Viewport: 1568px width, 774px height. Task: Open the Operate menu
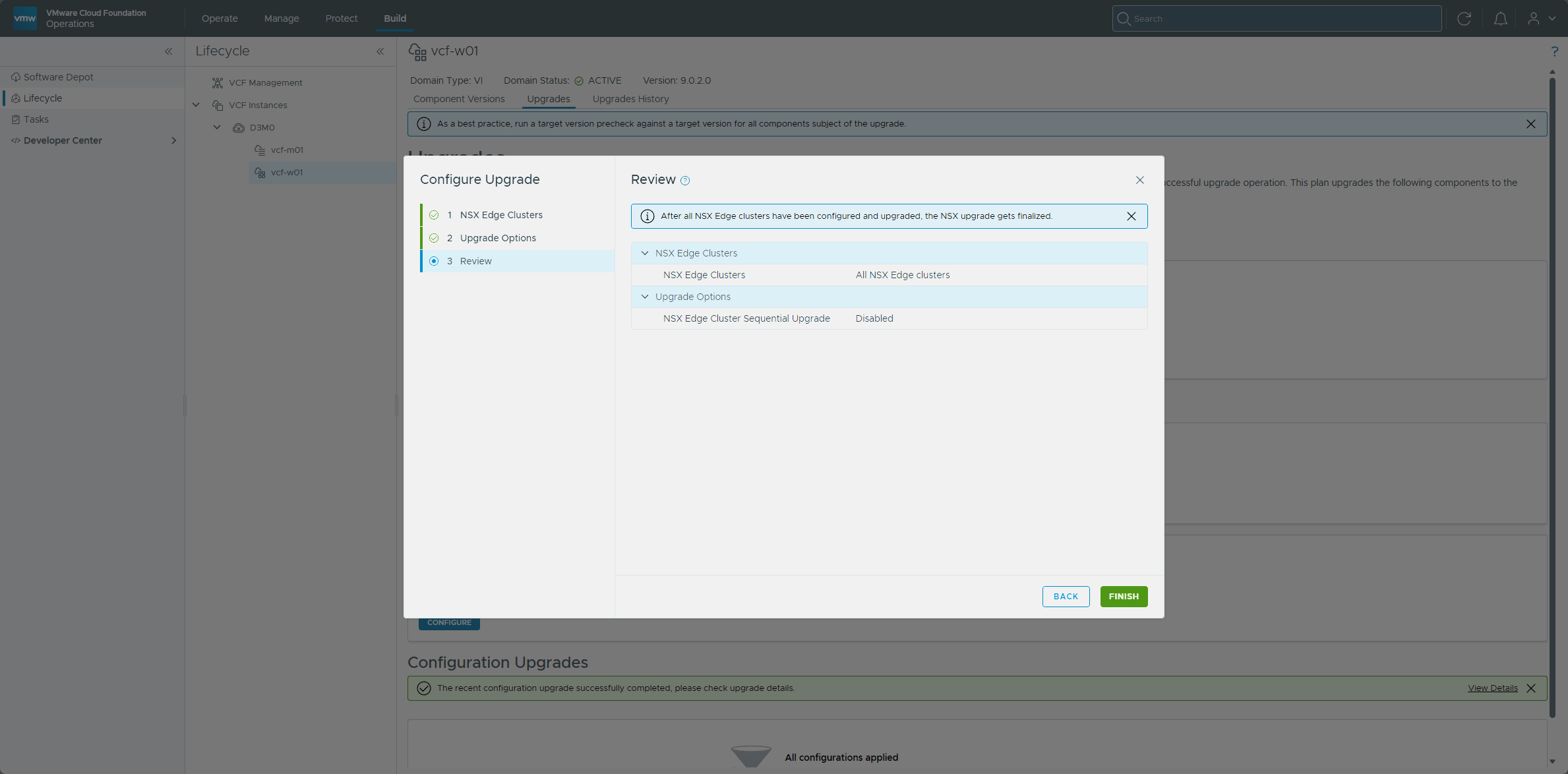pos(220,18)
